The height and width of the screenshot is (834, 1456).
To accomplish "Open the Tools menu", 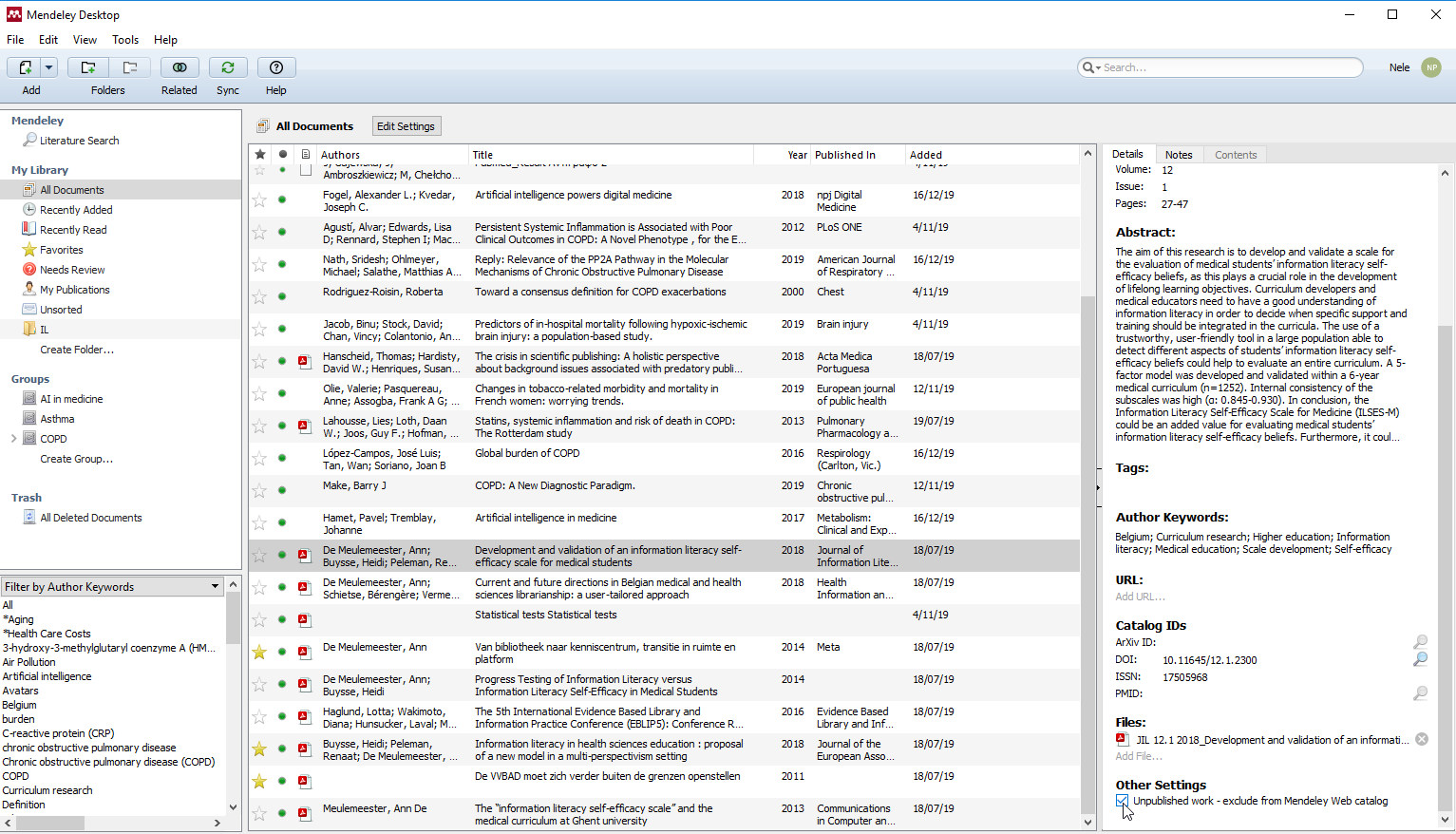I will click(125, 40).
